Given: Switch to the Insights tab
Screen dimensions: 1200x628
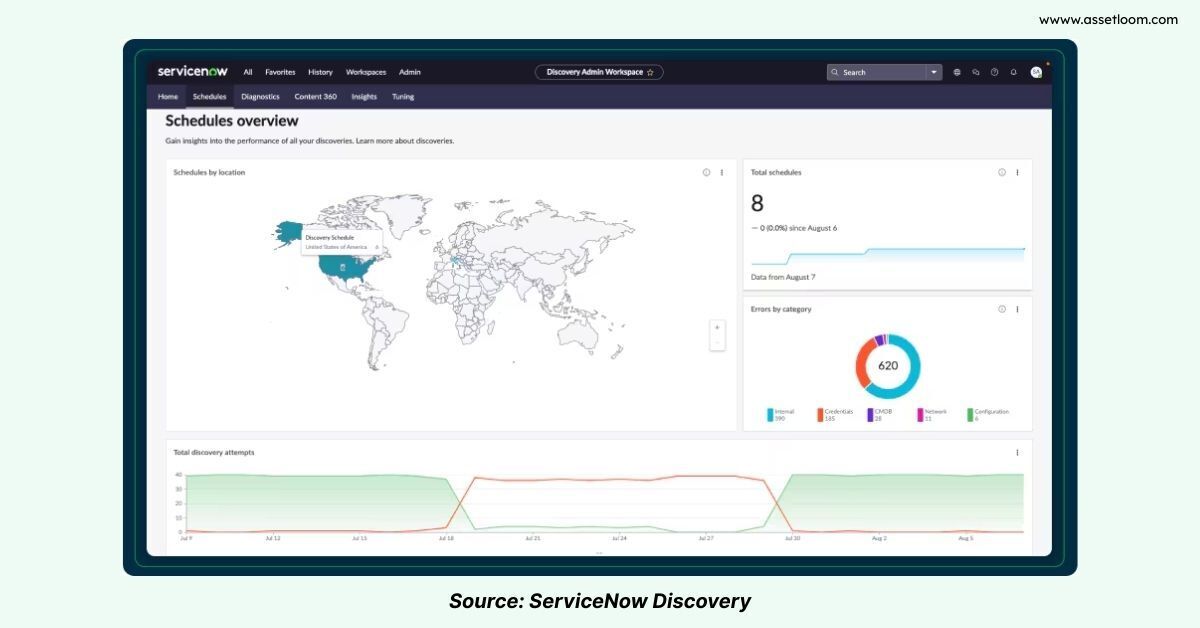Looking at the screenshot, I should [x=364, y=97].
